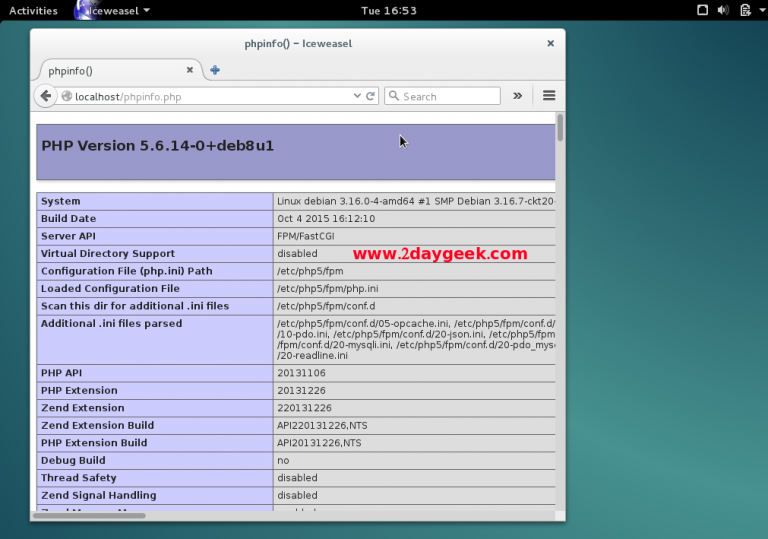Open the Iceweasel application menu in top bar

116,10
